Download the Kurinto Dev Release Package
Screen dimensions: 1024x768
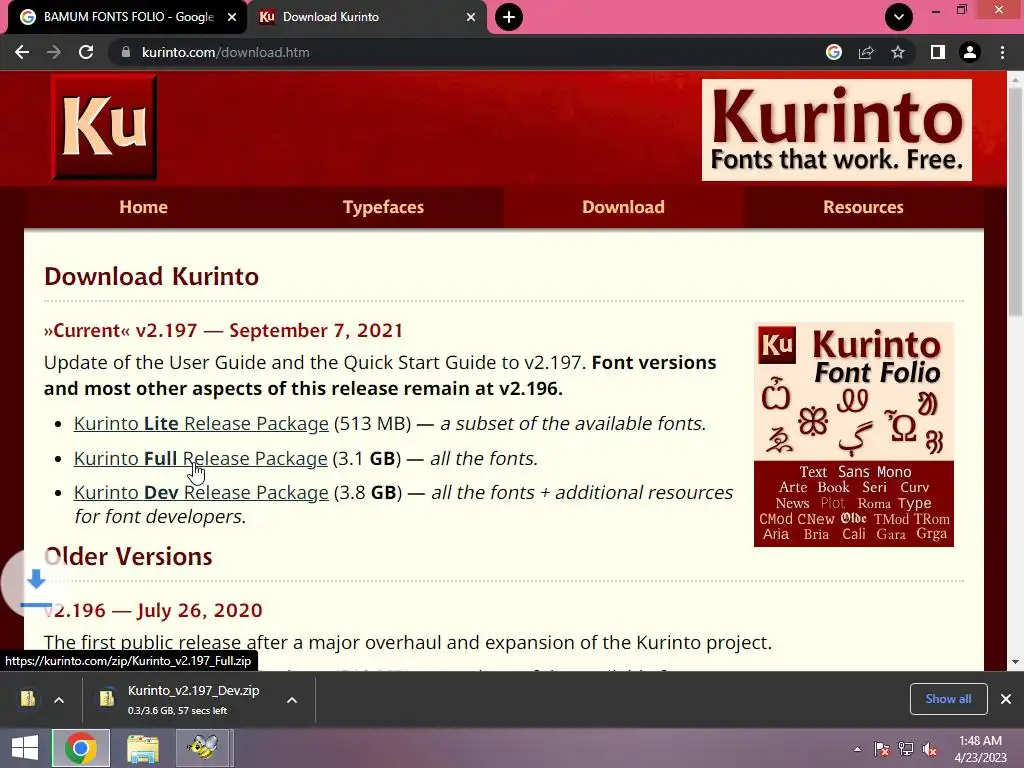click(x=201, y=492)
